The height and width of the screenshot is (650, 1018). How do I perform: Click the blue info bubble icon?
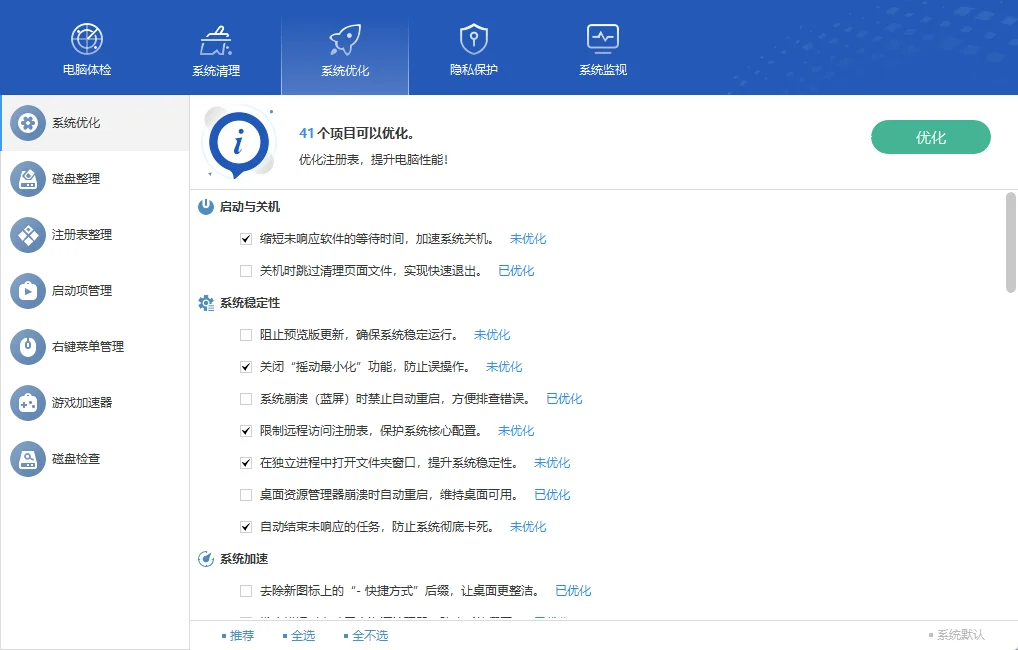[x=238, y=144]
